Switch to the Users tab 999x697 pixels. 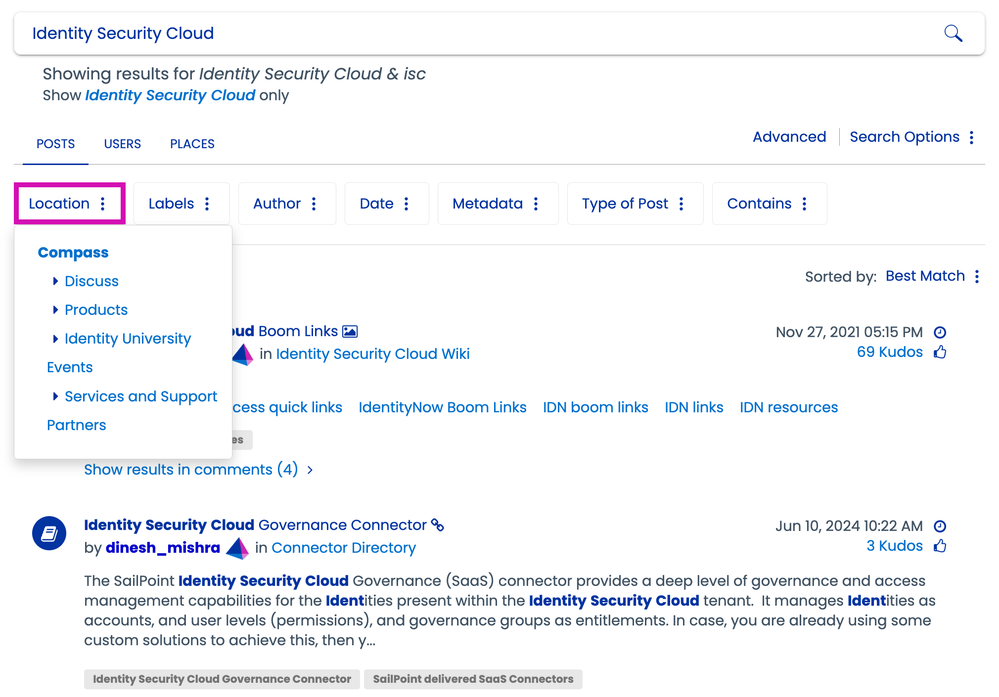[122, 144]
